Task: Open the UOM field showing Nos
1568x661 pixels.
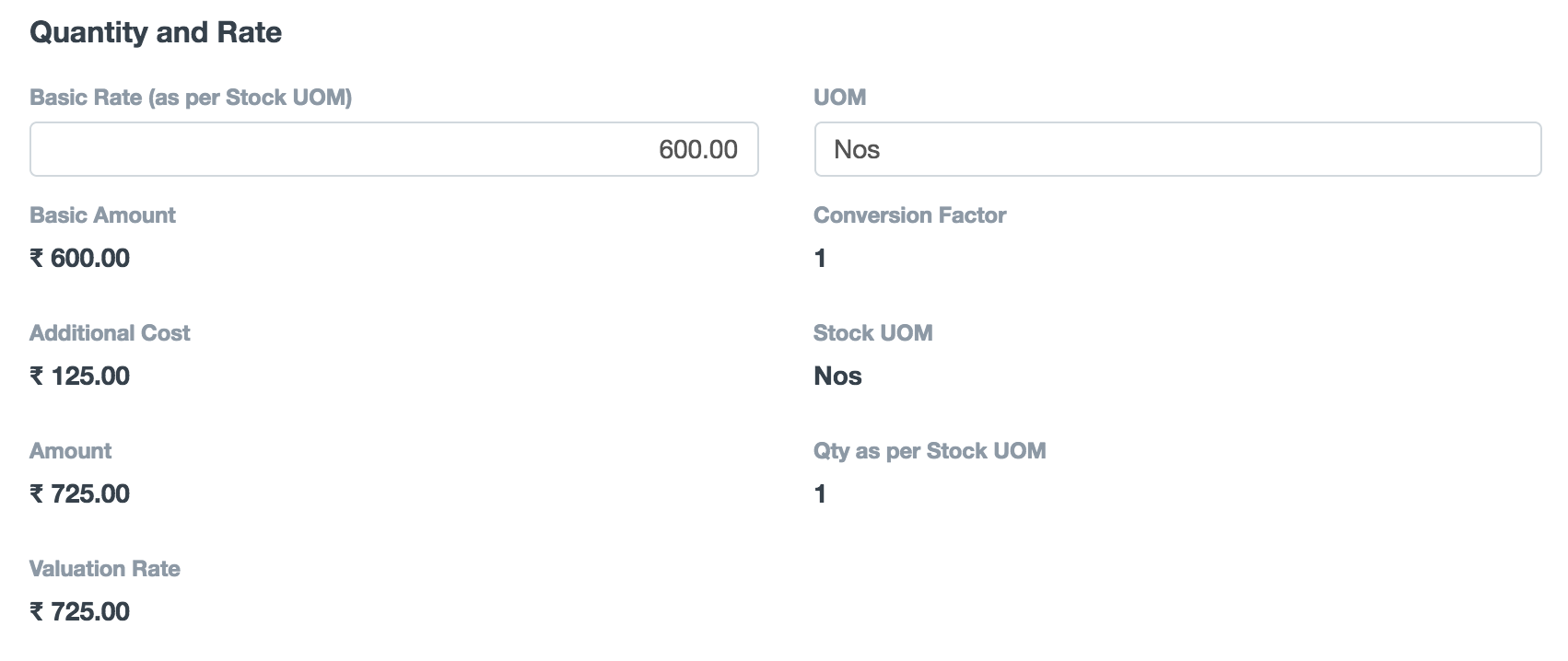Action: (x=1176, y=149)
